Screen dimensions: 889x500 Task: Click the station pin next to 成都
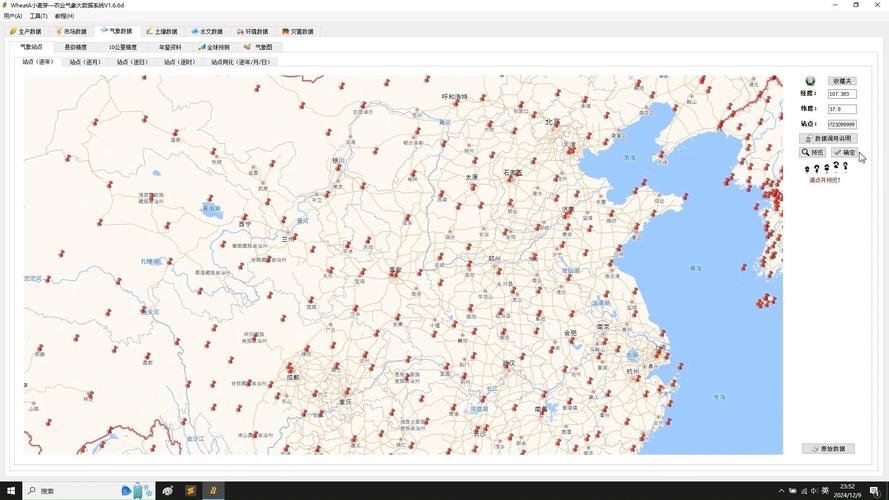pos(290,368)
